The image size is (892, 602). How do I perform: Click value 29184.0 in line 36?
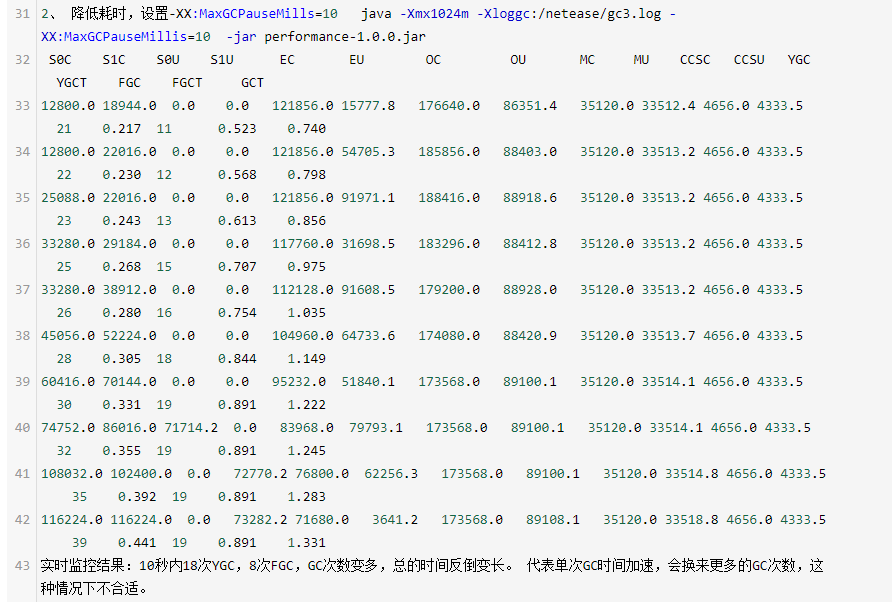click(129, 244)
